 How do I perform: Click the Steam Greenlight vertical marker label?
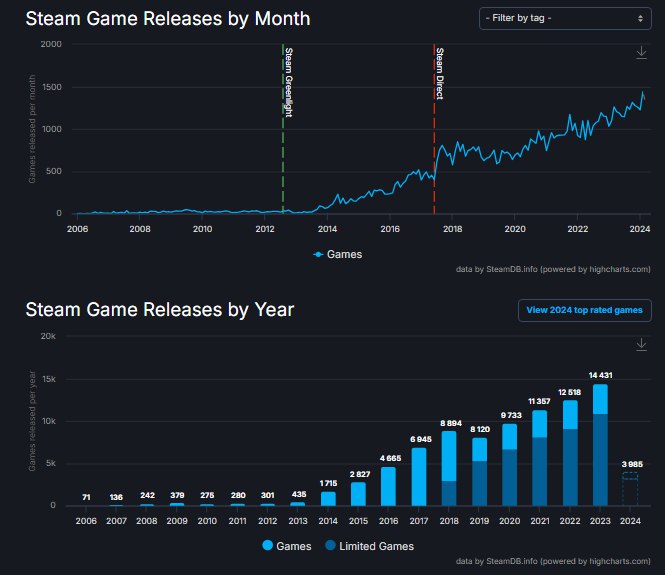289,82
